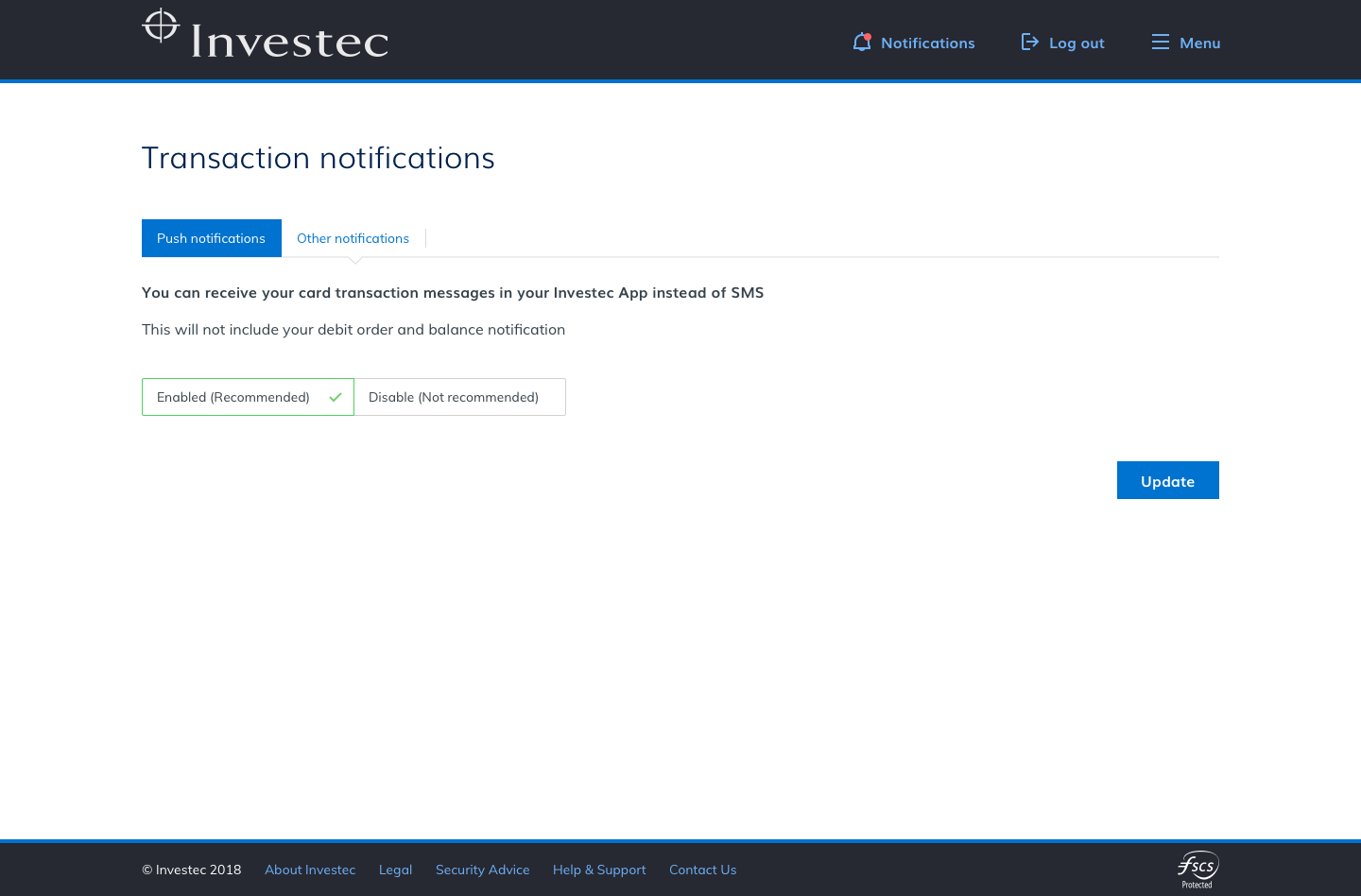Click the FSCS Protected badge
The height and width of the screenshot is (896, 1361).
1197,870
